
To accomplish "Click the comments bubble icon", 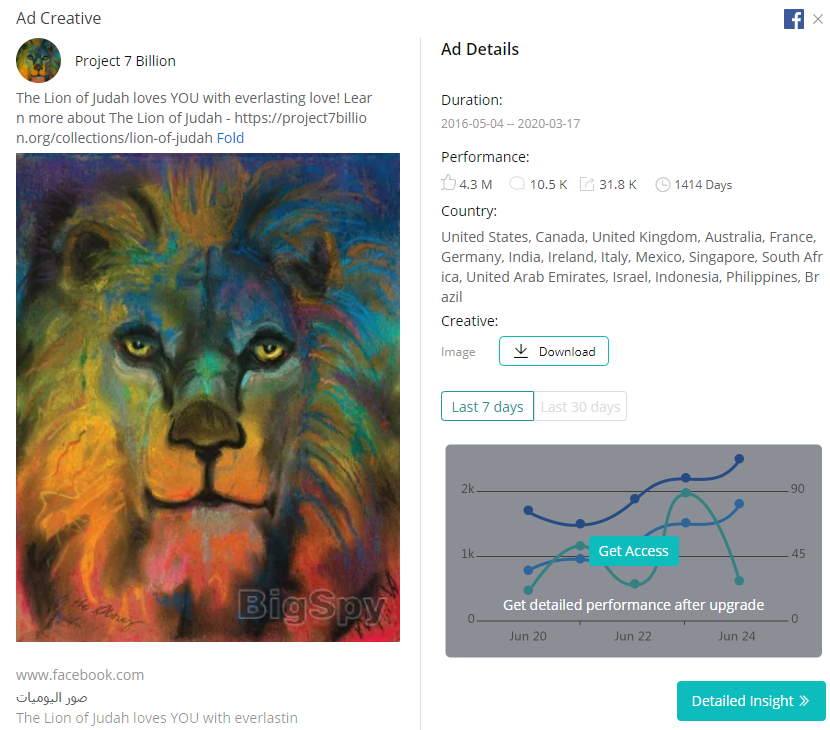I will pyautogui.click(x=517, y=184).
